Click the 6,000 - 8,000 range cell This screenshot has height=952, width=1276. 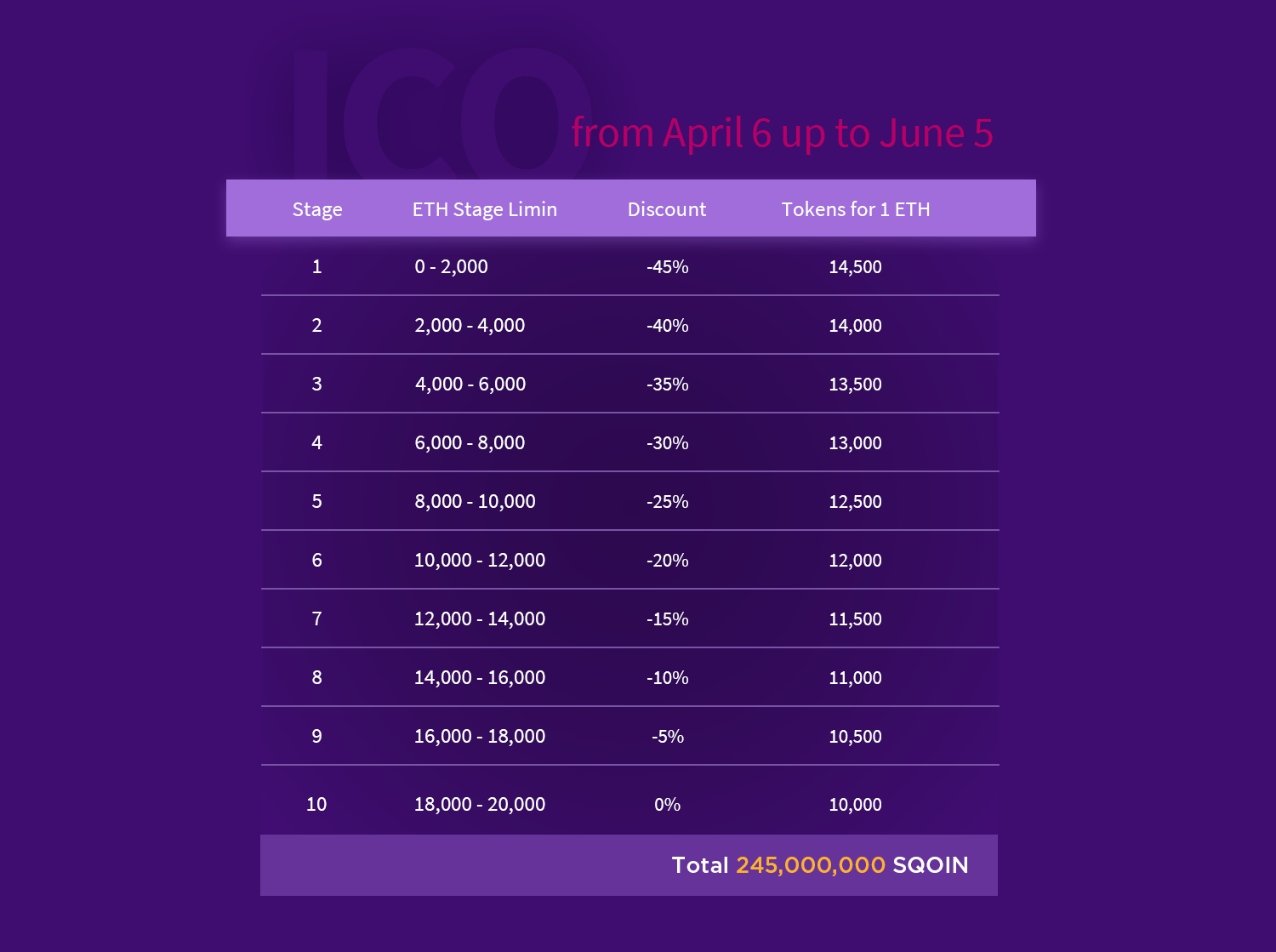click(470, 443)
